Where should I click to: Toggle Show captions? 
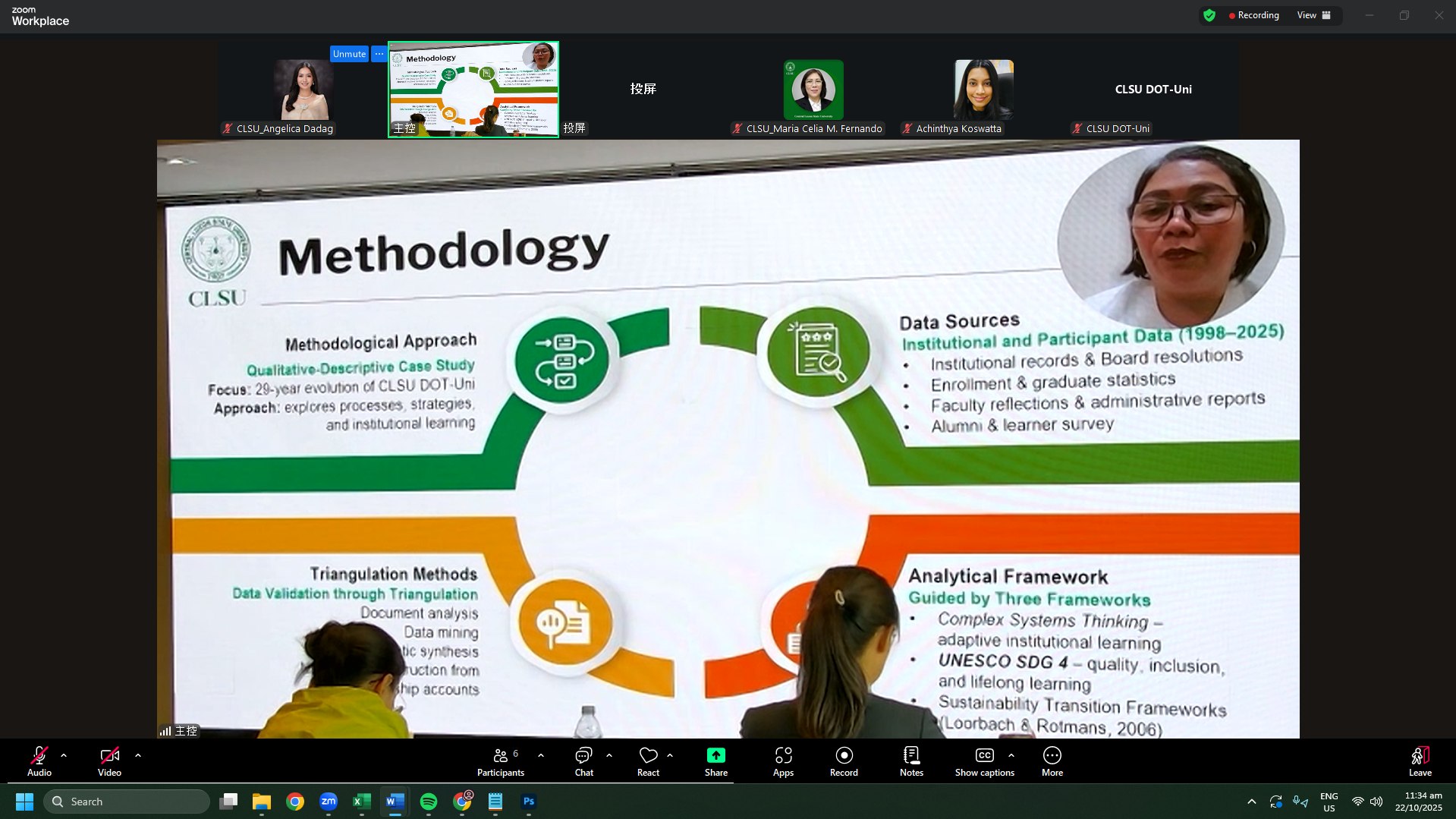point(984,761)
